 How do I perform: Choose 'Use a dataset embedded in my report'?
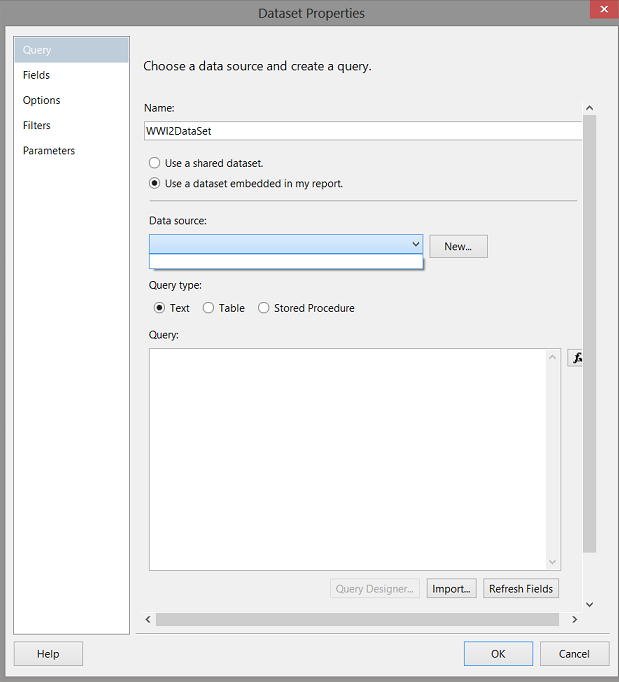coord(155,183)
